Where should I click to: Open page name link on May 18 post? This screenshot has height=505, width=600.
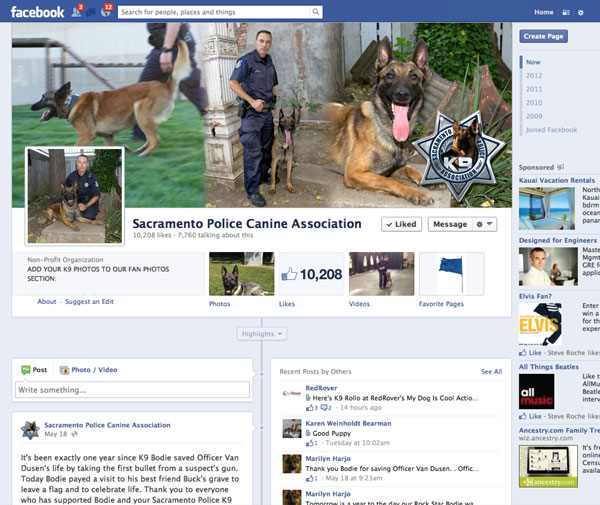click(x=108, y=425)
